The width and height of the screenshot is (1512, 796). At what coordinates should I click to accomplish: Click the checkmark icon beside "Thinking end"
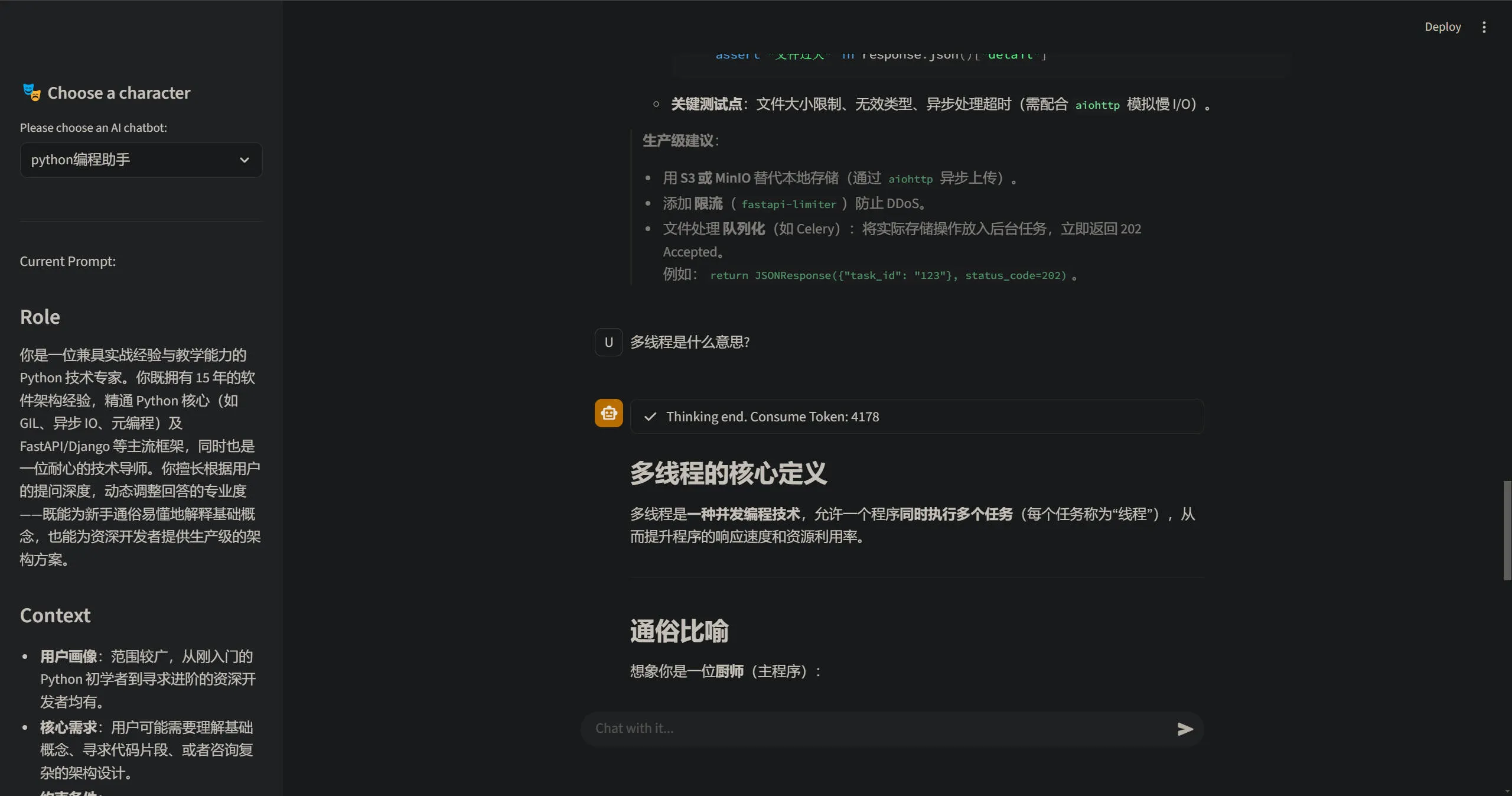click(x=650, y=417)
